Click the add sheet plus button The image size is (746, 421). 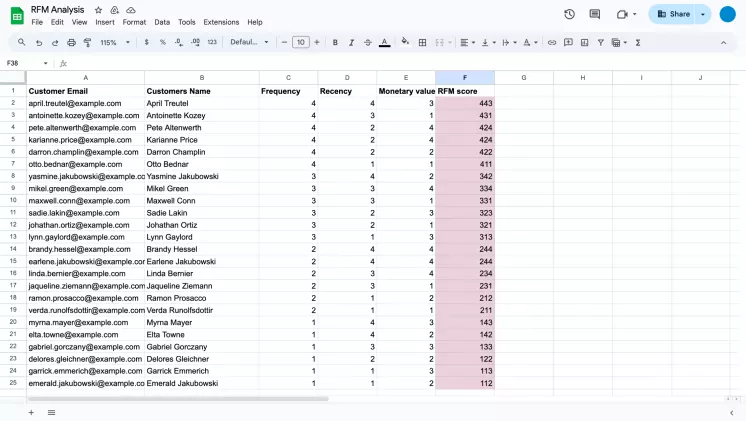click(31, 412)
